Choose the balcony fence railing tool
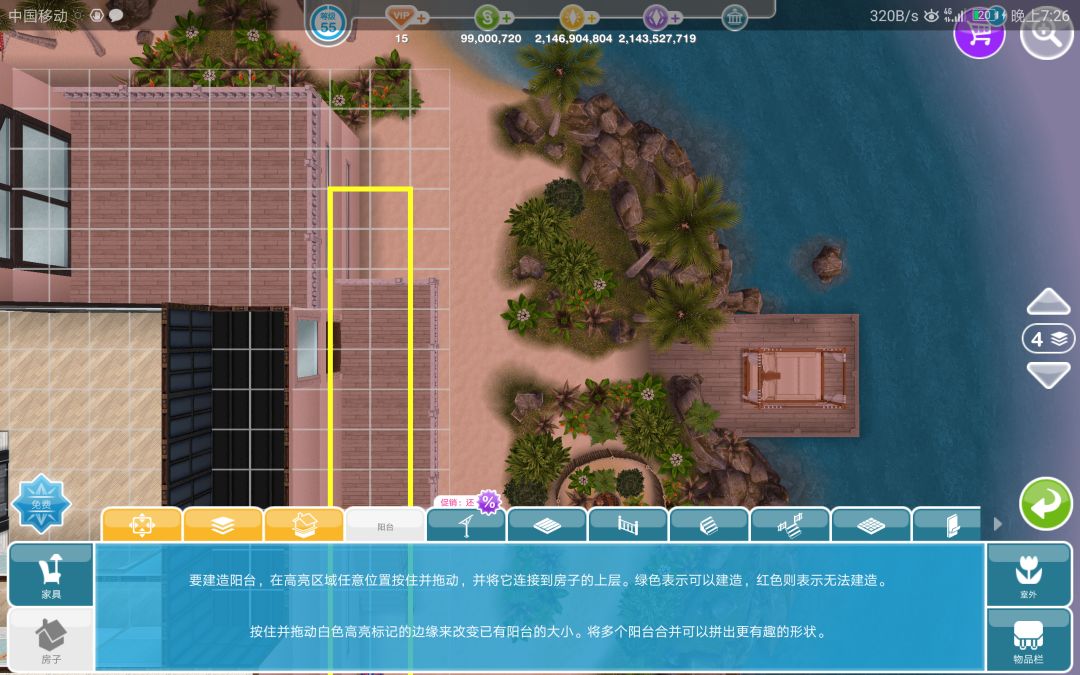 [x=628, y=526]
